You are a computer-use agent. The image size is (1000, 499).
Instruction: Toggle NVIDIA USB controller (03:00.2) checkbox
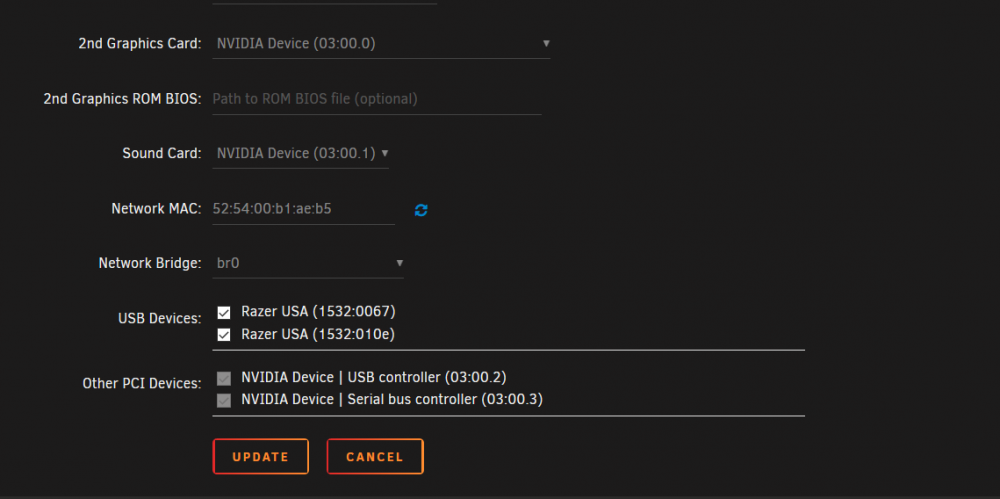pyautogui.click(x=224, y=378)
